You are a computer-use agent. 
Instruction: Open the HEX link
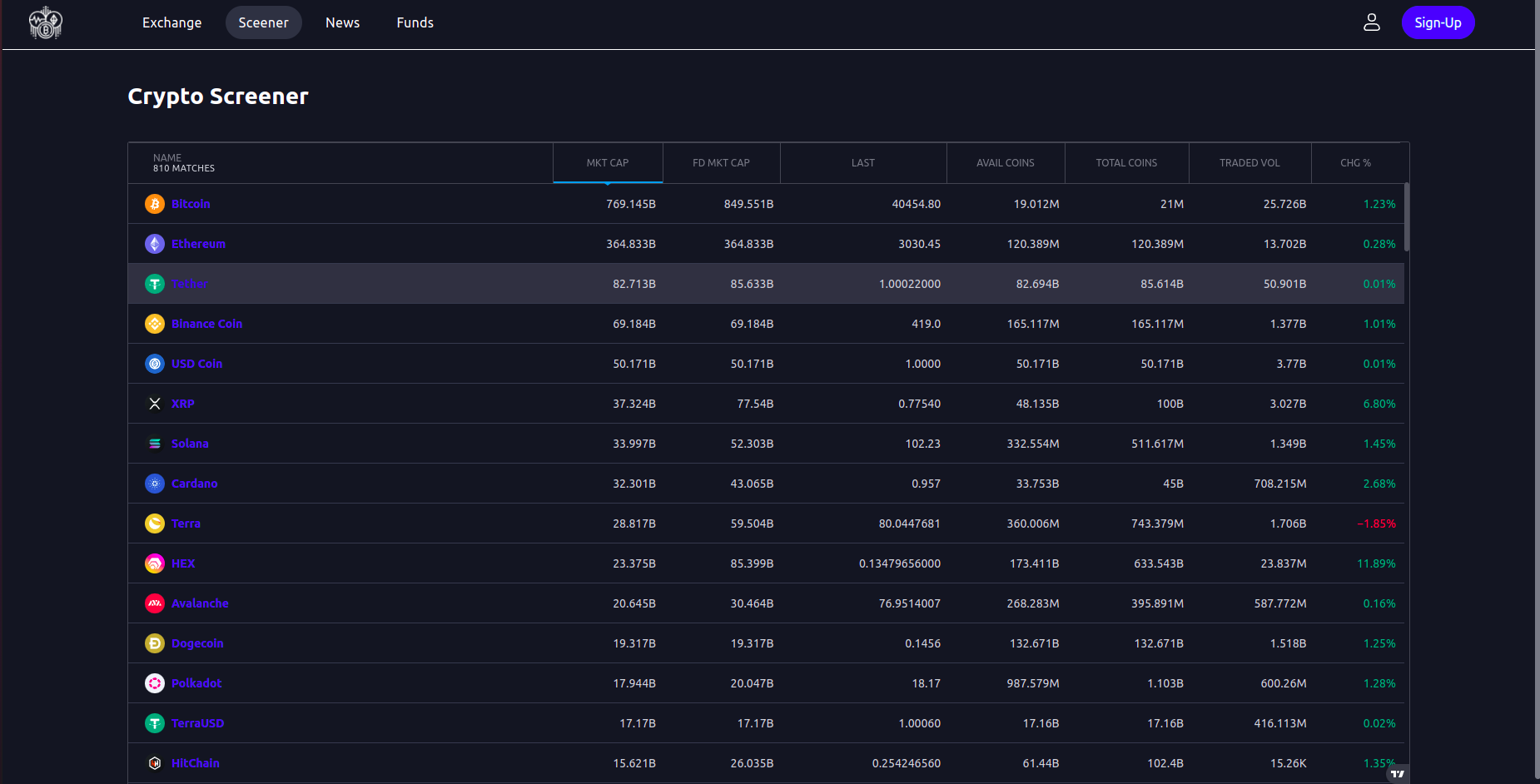183,563
